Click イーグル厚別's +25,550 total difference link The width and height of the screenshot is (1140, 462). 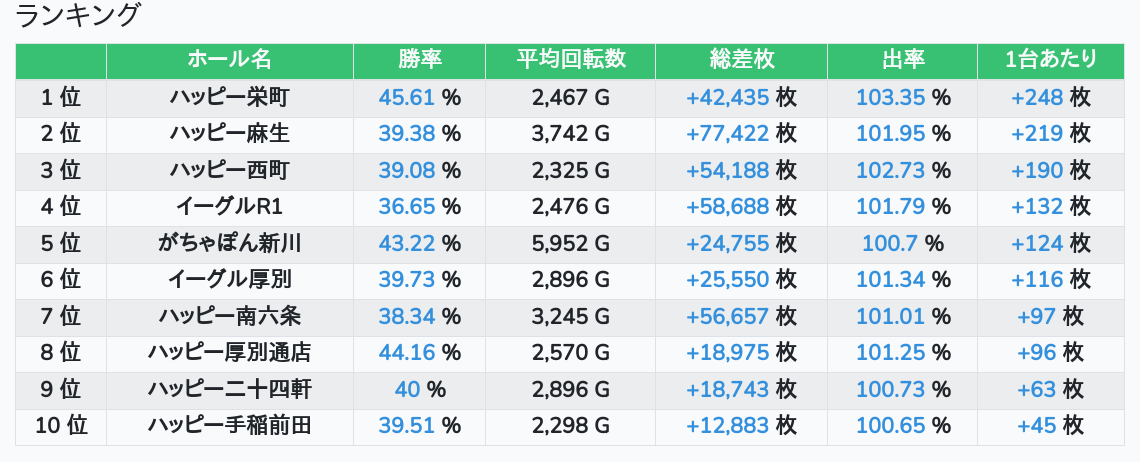(x=728, y=279)
